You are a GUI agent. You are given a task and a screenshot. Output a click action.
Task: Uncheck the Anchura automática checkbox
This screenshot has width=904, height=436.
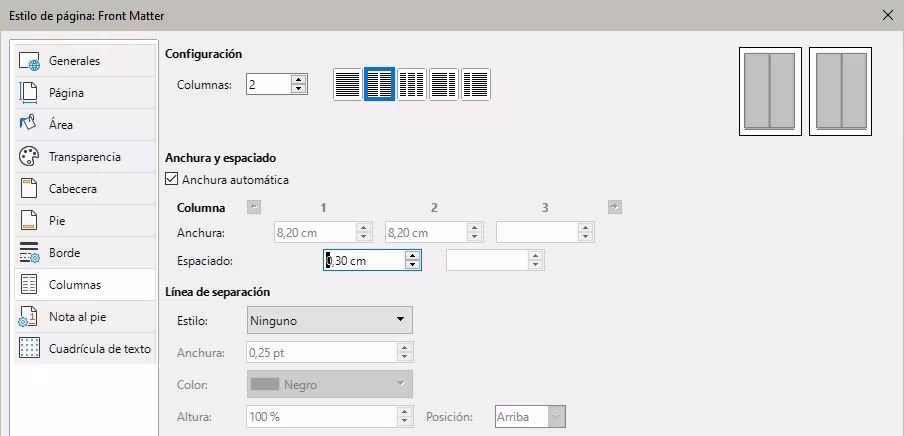click(x=172, y=180)
